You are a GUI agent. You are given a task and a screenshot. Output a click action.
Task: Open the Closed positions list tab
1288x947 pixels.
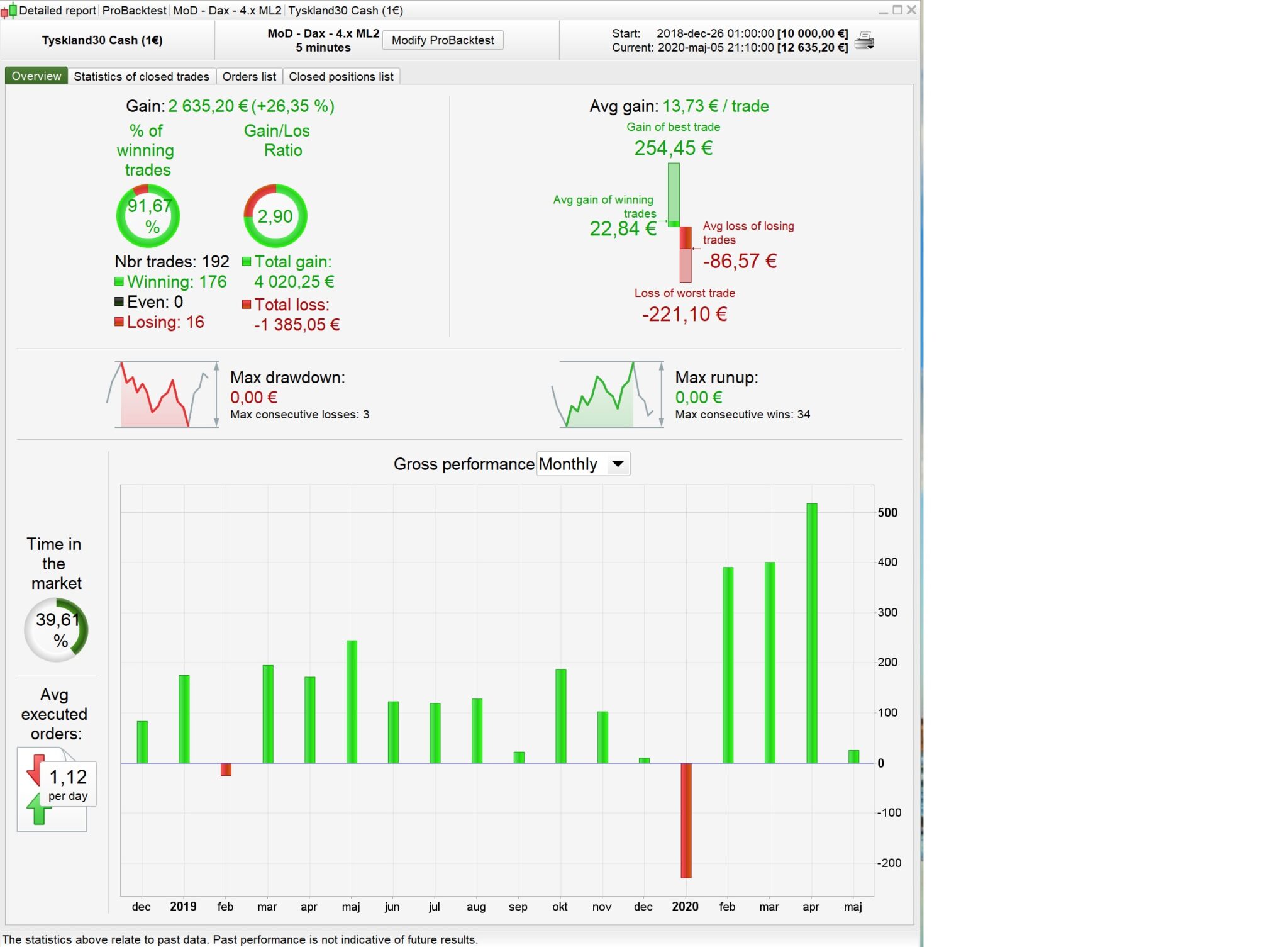pos(341,76)
